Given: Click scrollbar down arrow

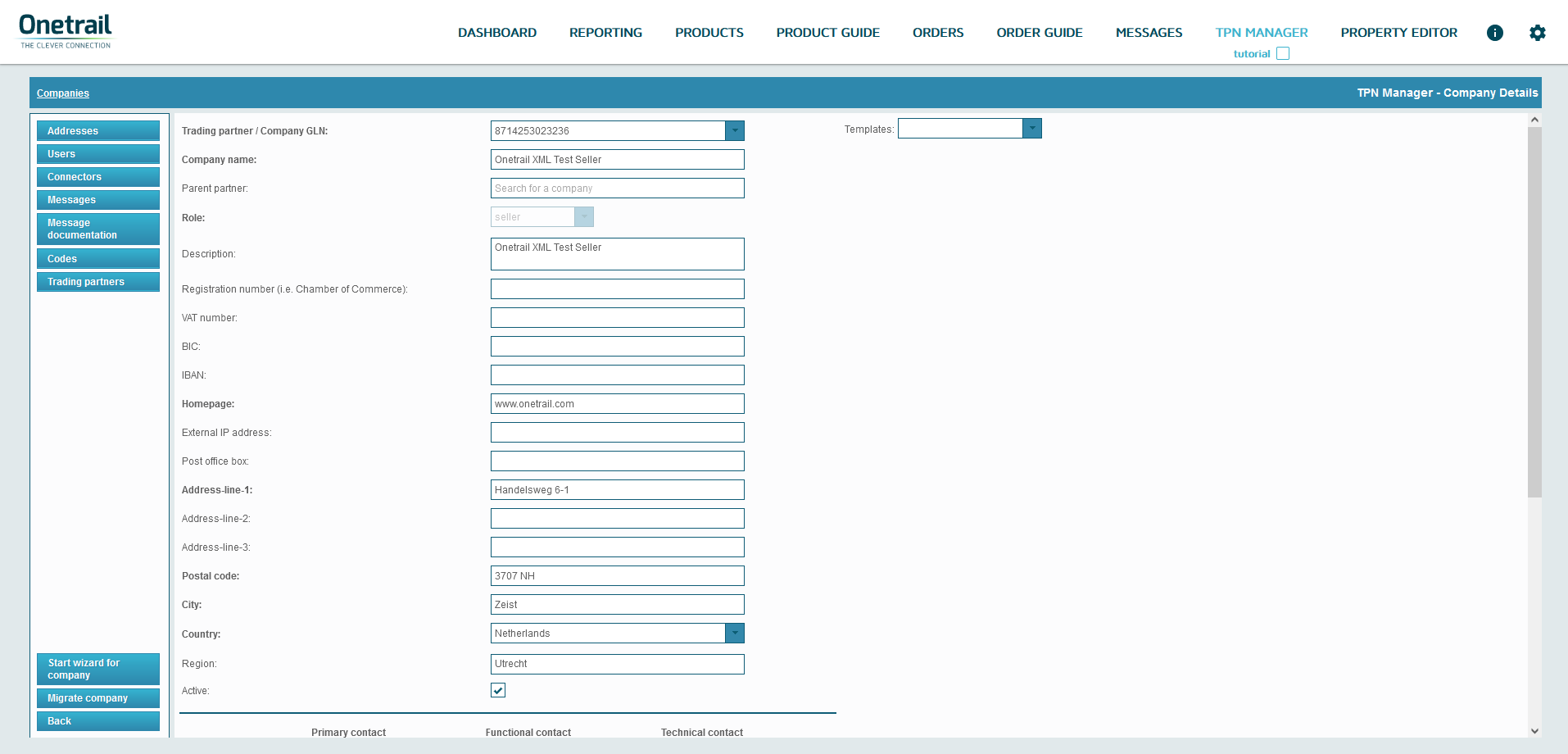Looking at the screenshot, I should tap(1534, 731).
